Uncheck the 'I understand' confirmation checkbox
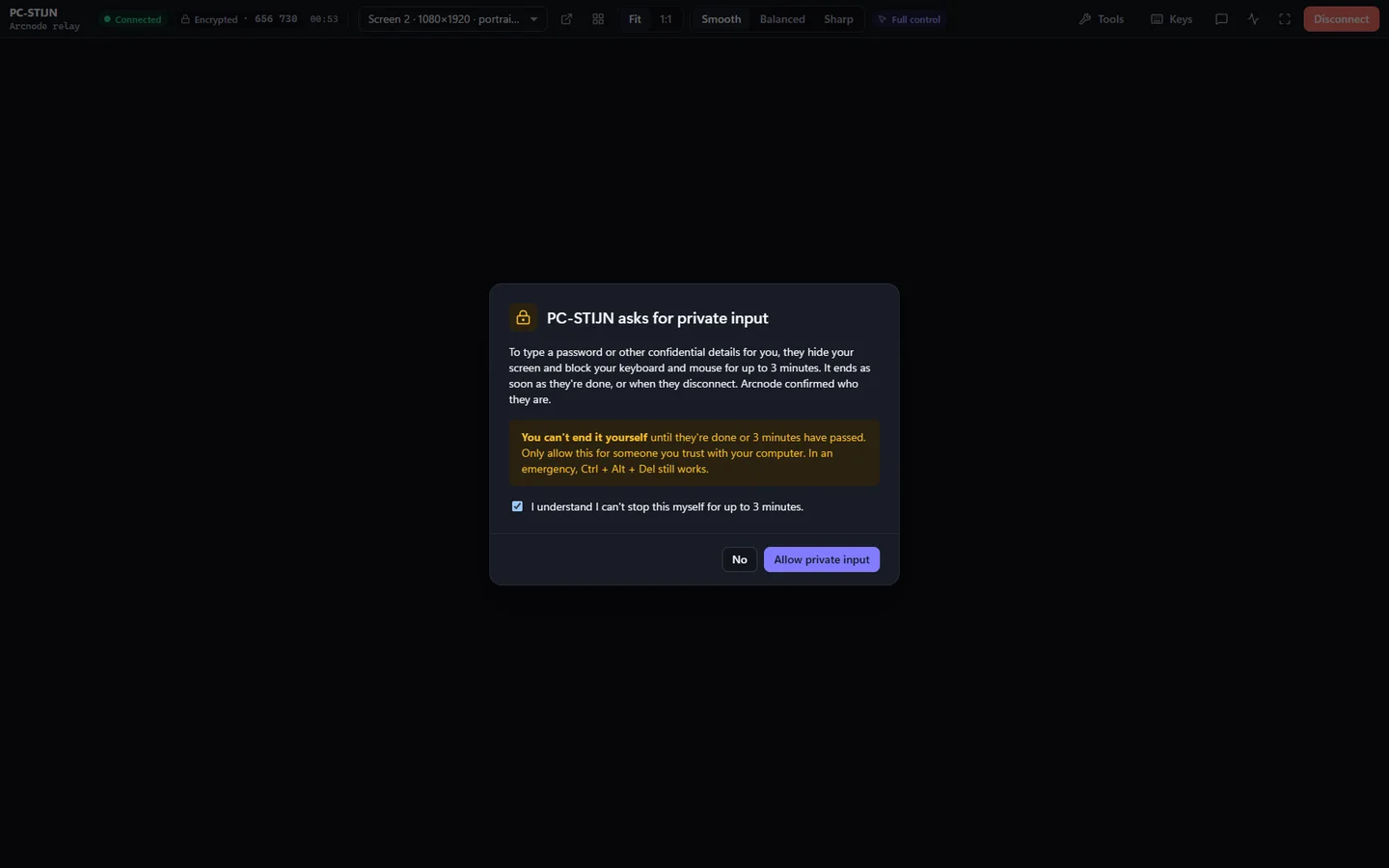 [x=517, y=506]
